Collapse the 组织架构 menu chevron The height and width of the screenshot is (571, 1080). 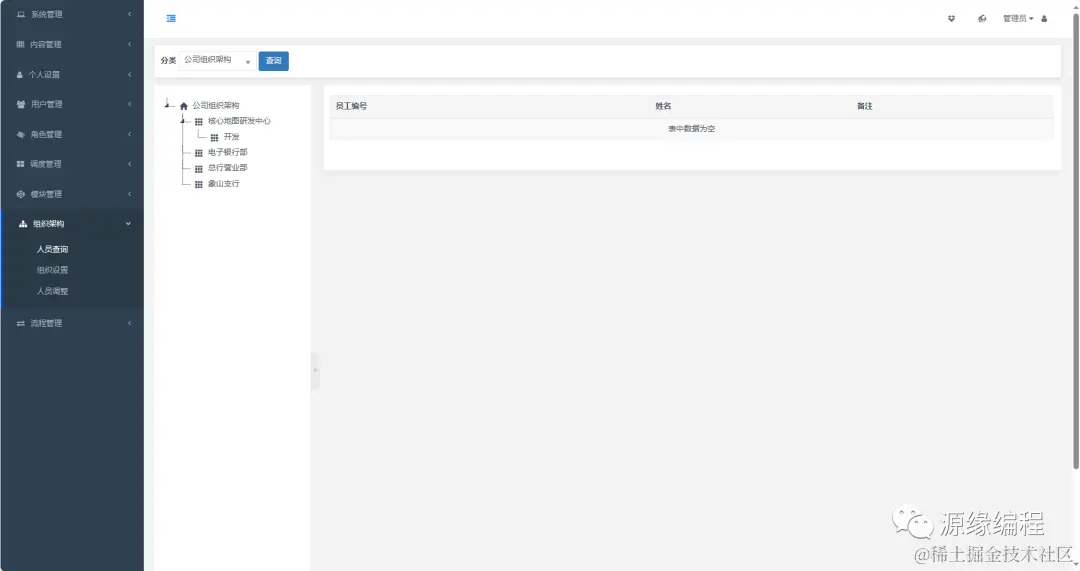click(x=128, y=223)
